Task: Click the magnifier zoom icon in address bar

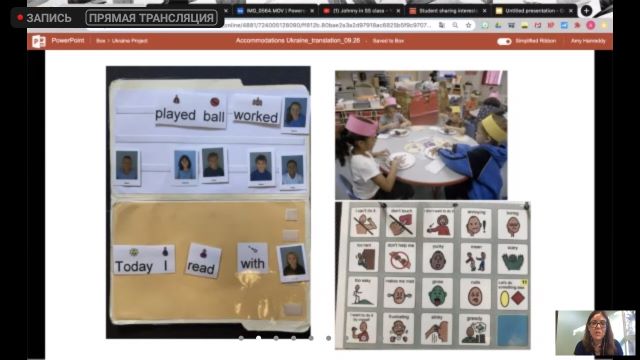Action: tap(455, 25)
